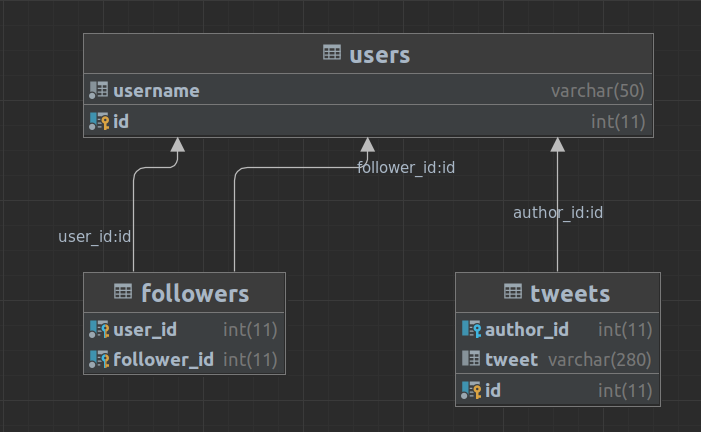
Task: Click the primary key icon of users id
Action: coord(99,121)
